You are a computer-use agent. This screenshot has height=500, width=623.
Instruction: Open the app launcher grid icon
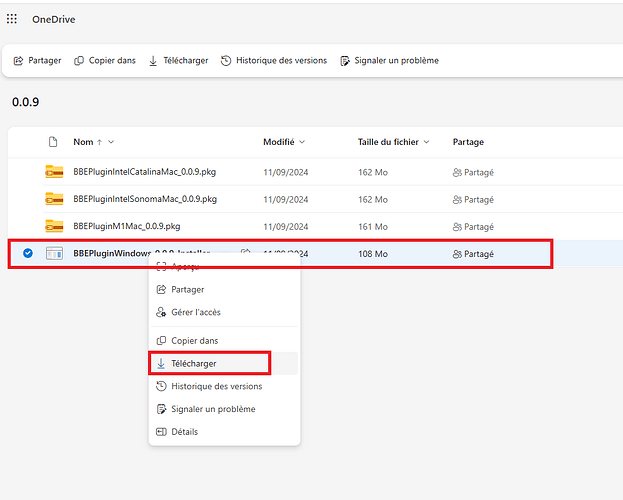click(12, 19)
